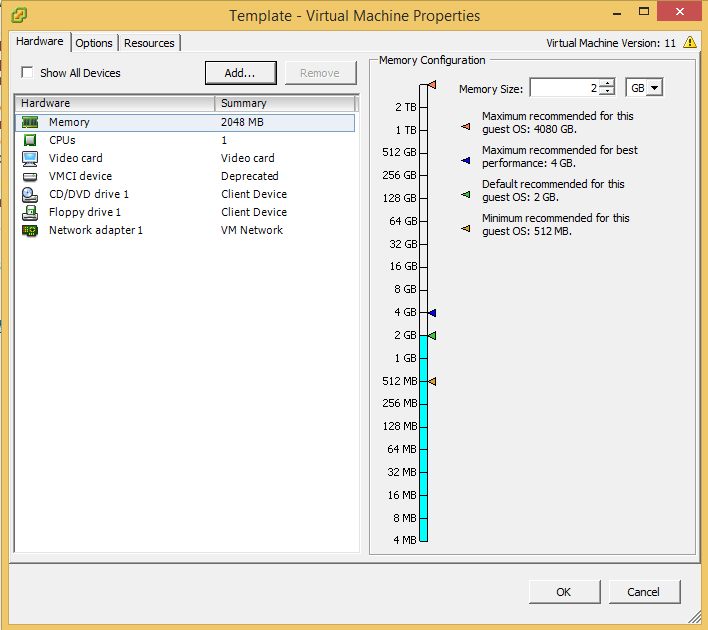The height and width of the screenshot is (630, 708).
Task: Click OK to confirm settings
Action: pyautogui.click(x=563, y=592)
